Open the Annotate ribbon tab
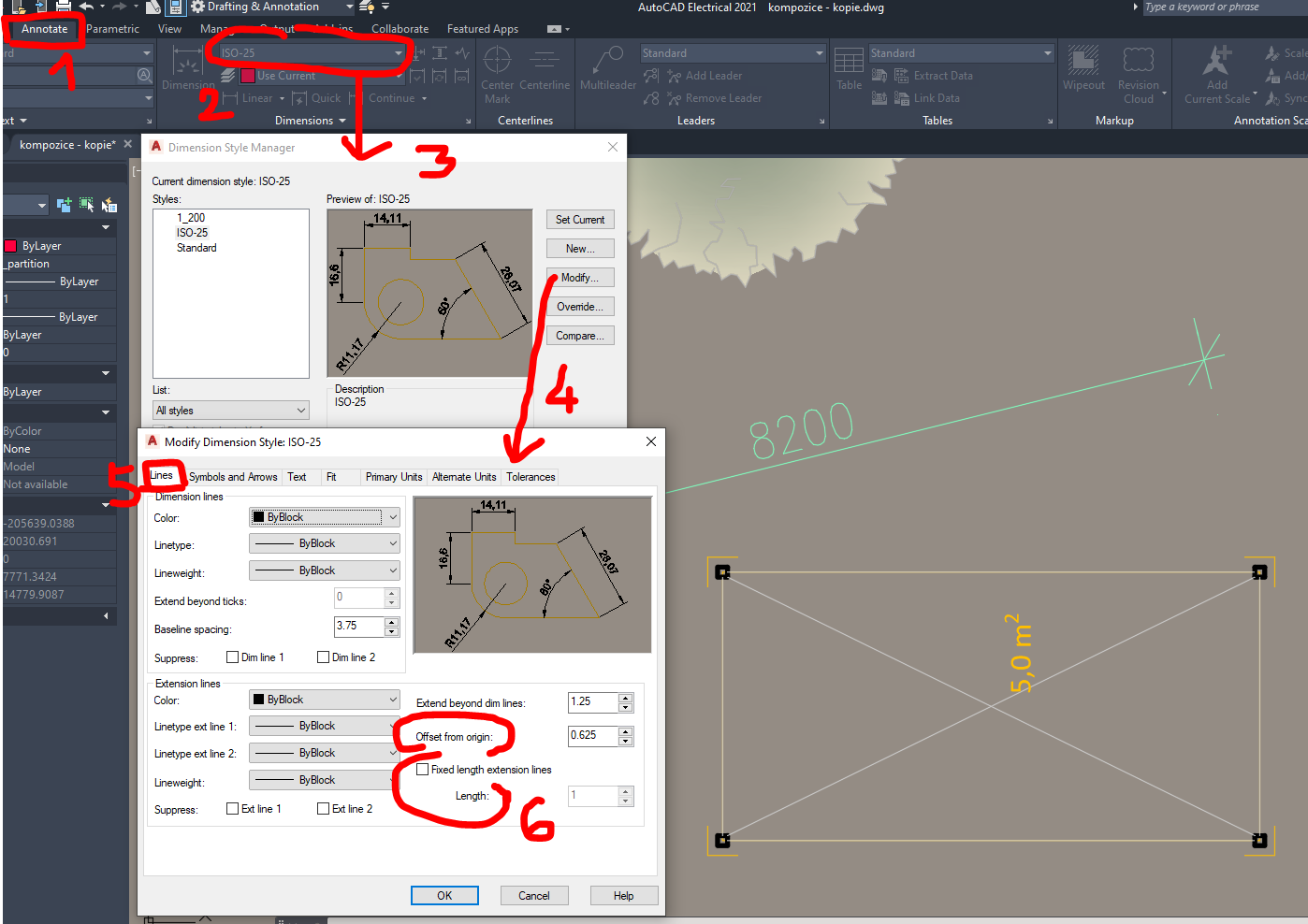The image size is (1308, 924). click(44, 29)
